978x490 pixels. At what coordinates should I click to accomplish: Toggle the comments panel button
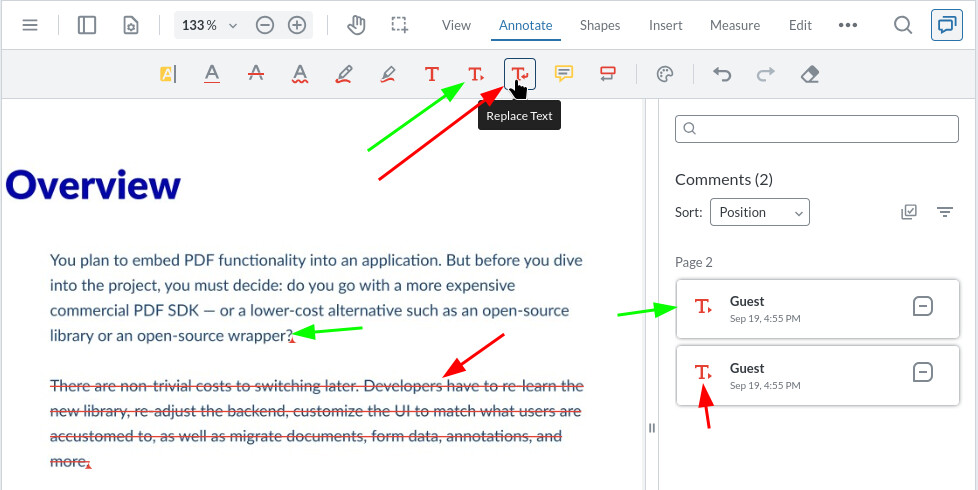[x=945, y=25]
